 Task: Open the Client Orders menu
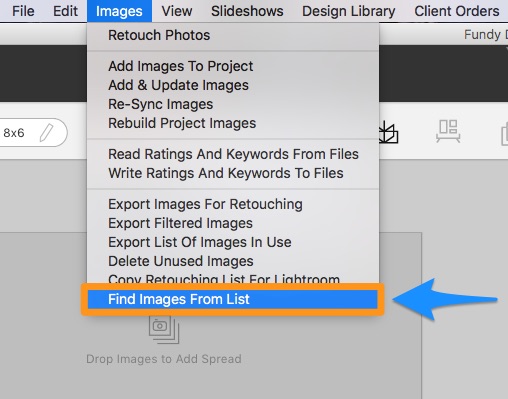pyautogui.click(x=457, y=11)
